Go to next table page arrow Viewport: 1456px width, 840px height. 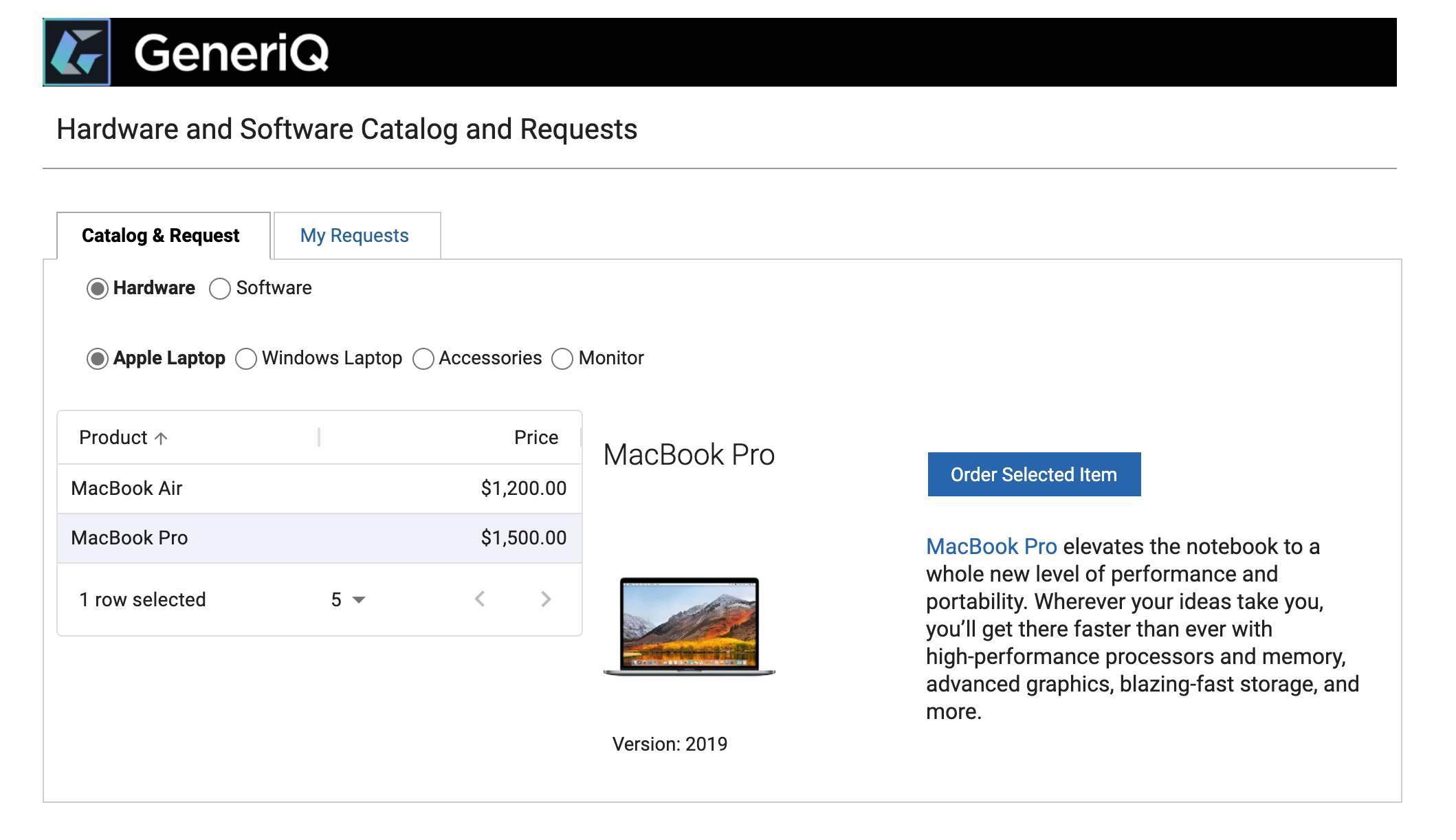coord(546,599)
